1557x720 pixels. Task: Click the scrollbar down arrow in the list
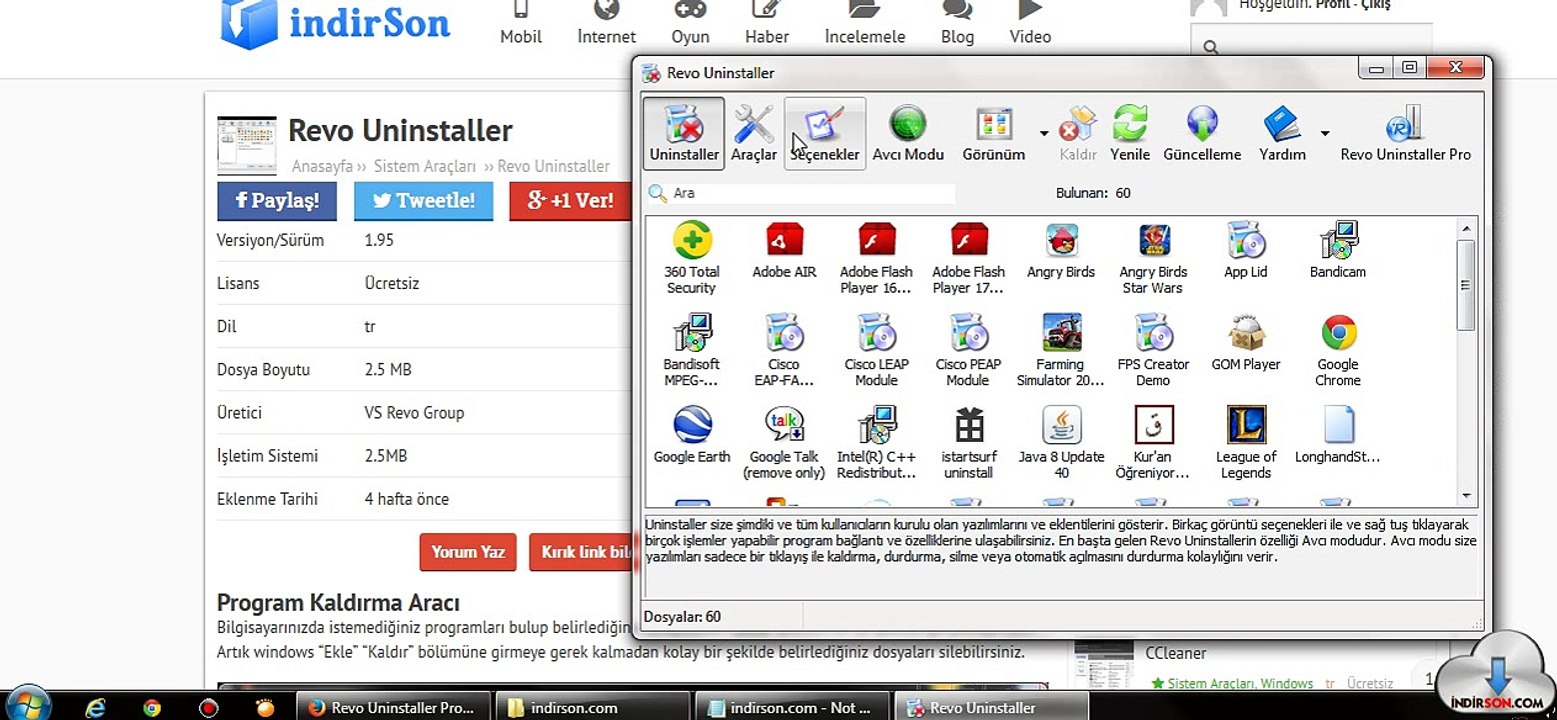1466,495
